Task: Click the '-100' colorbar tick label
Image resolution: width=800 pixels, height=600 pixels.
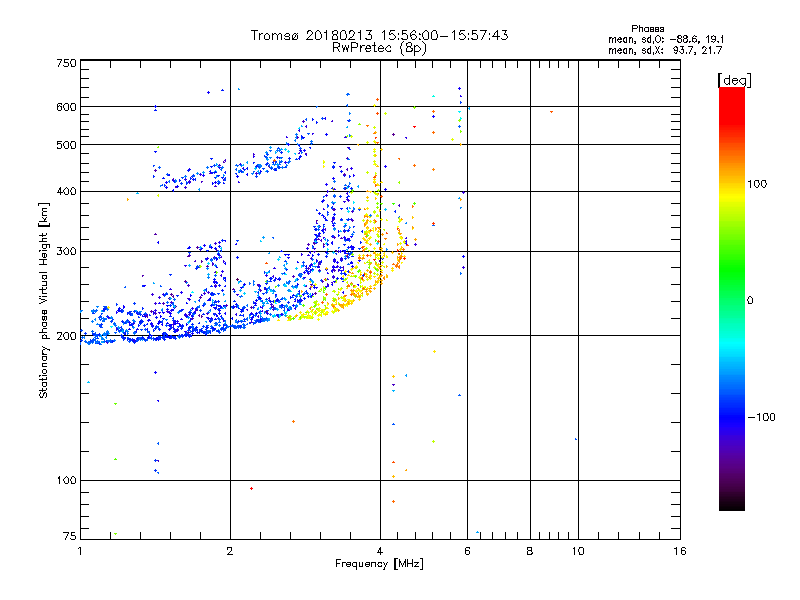Action: 762,417
